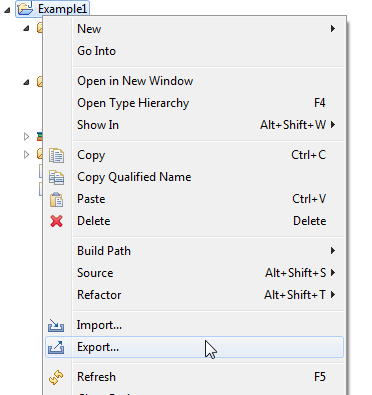Image resolution: width=372 pixels, height=395 pixels.
Task: Click the Alt+Shift+W shortcut text
Action: point(293,125)
